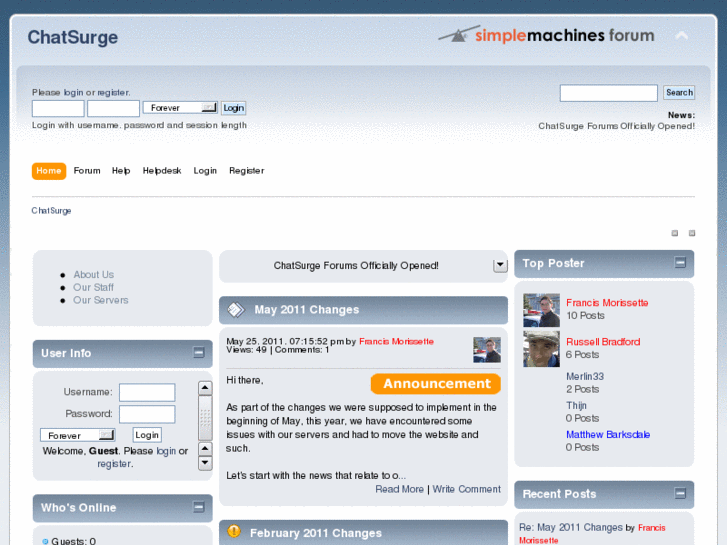Viewport: 727px width, 545px height.
Task: Click the User Info scrollbar thumb
Action: [x=205, y=417]
